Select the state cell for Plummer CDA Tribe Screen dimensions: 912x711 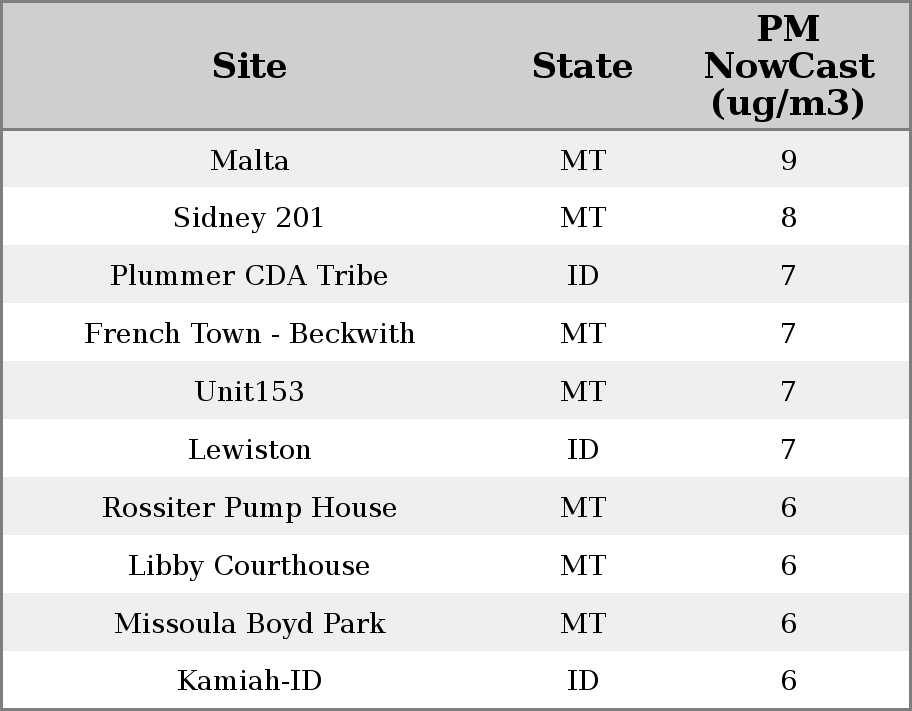tap(582, 276)
